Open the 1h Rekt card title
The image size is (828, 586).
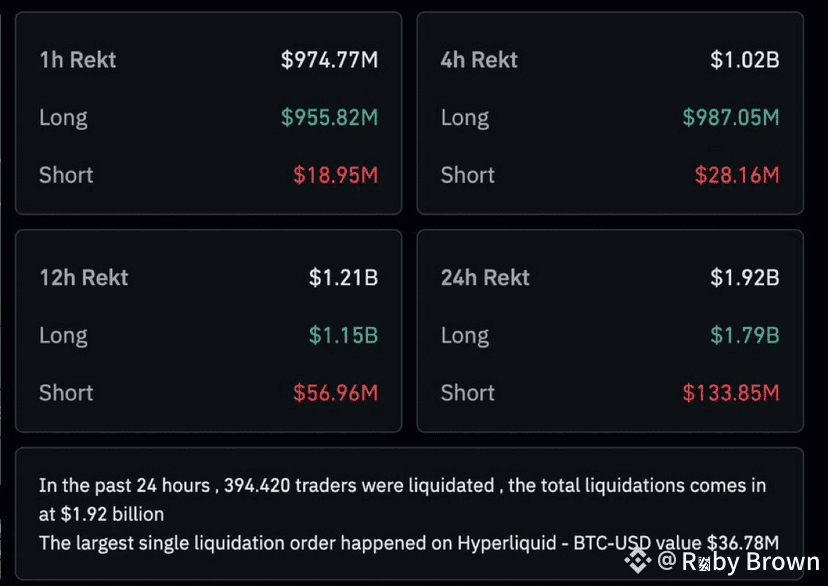[x=78, y=60]
